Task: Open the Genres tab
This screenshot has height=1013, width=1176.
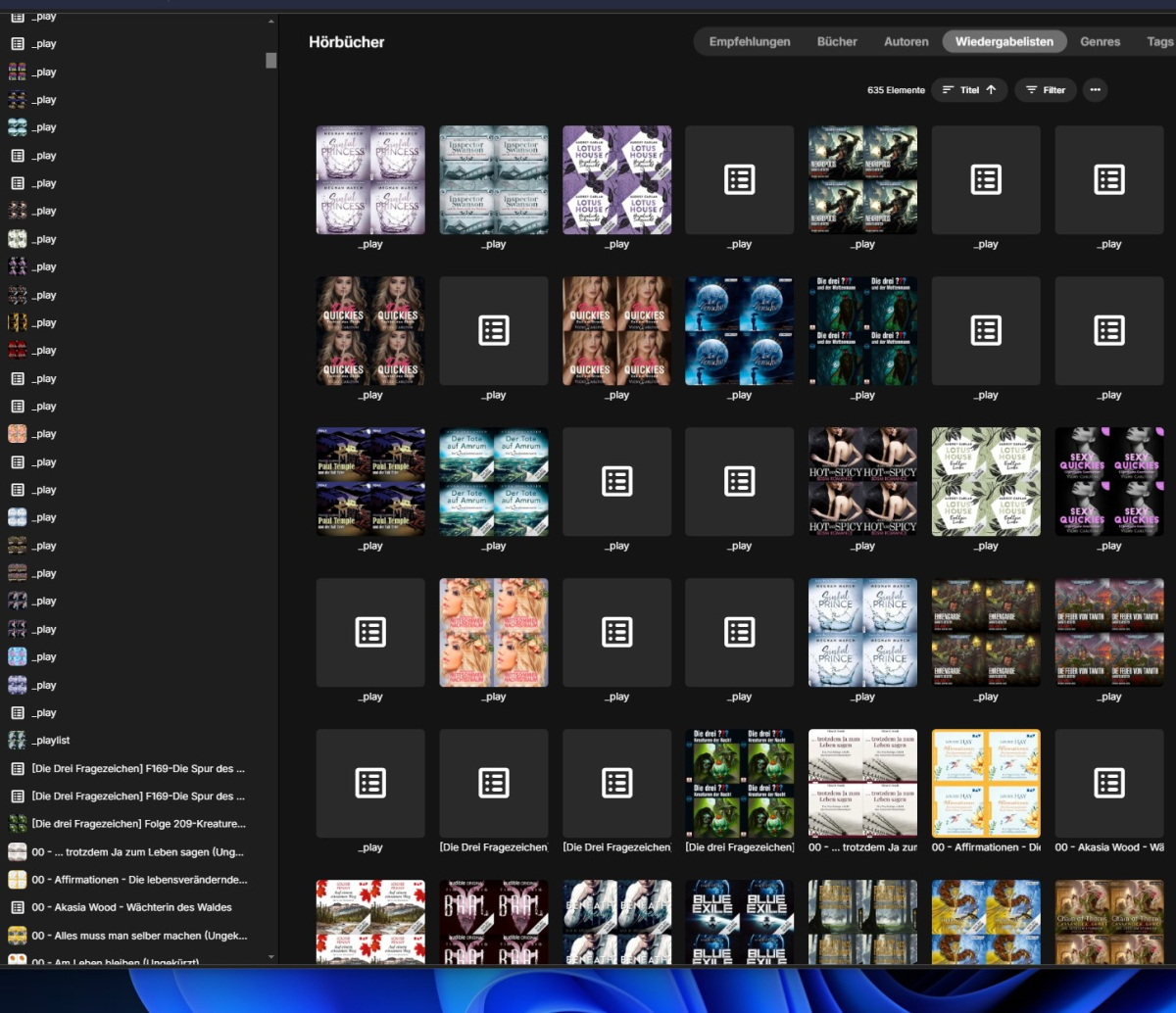Action: [x=1100, y=42]
